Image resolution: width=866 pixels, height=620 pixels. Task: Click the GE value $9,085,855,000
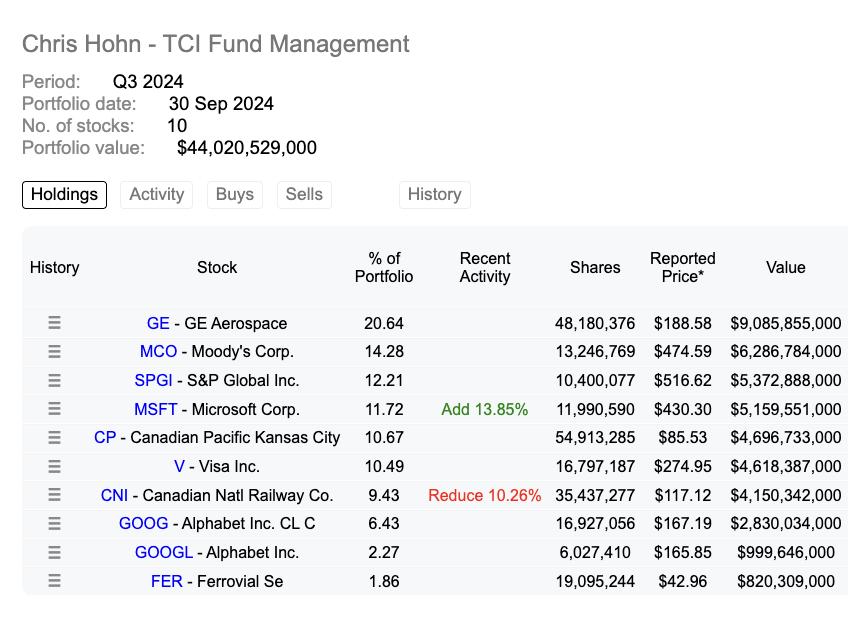click(785, 323)
